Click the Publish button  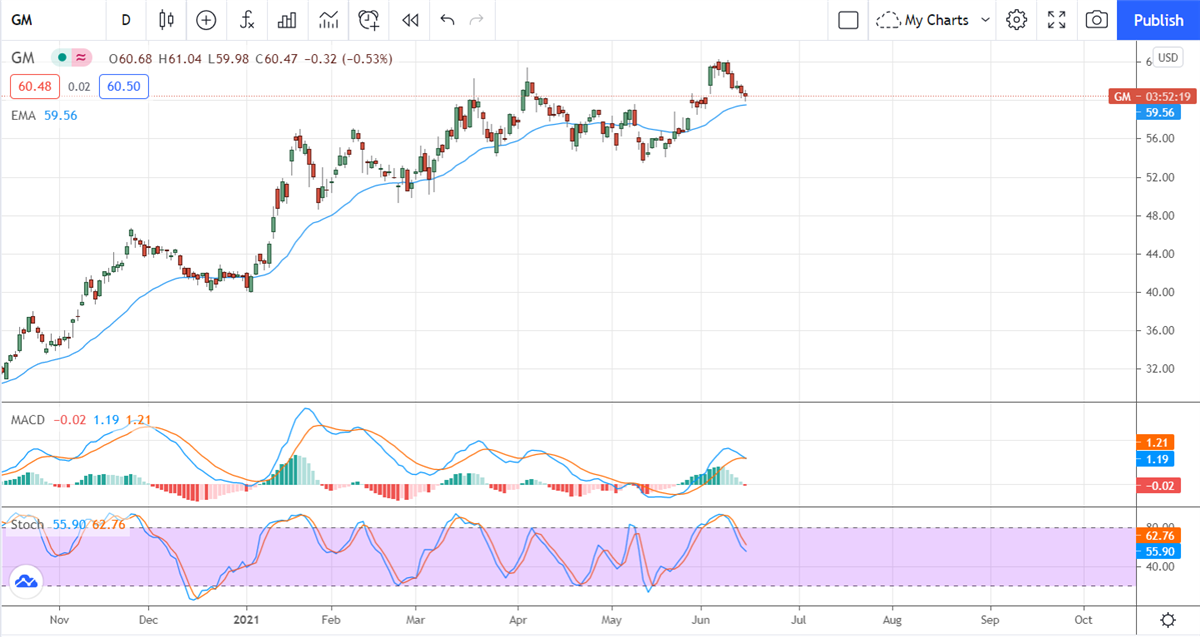(x=1158, y=20)
